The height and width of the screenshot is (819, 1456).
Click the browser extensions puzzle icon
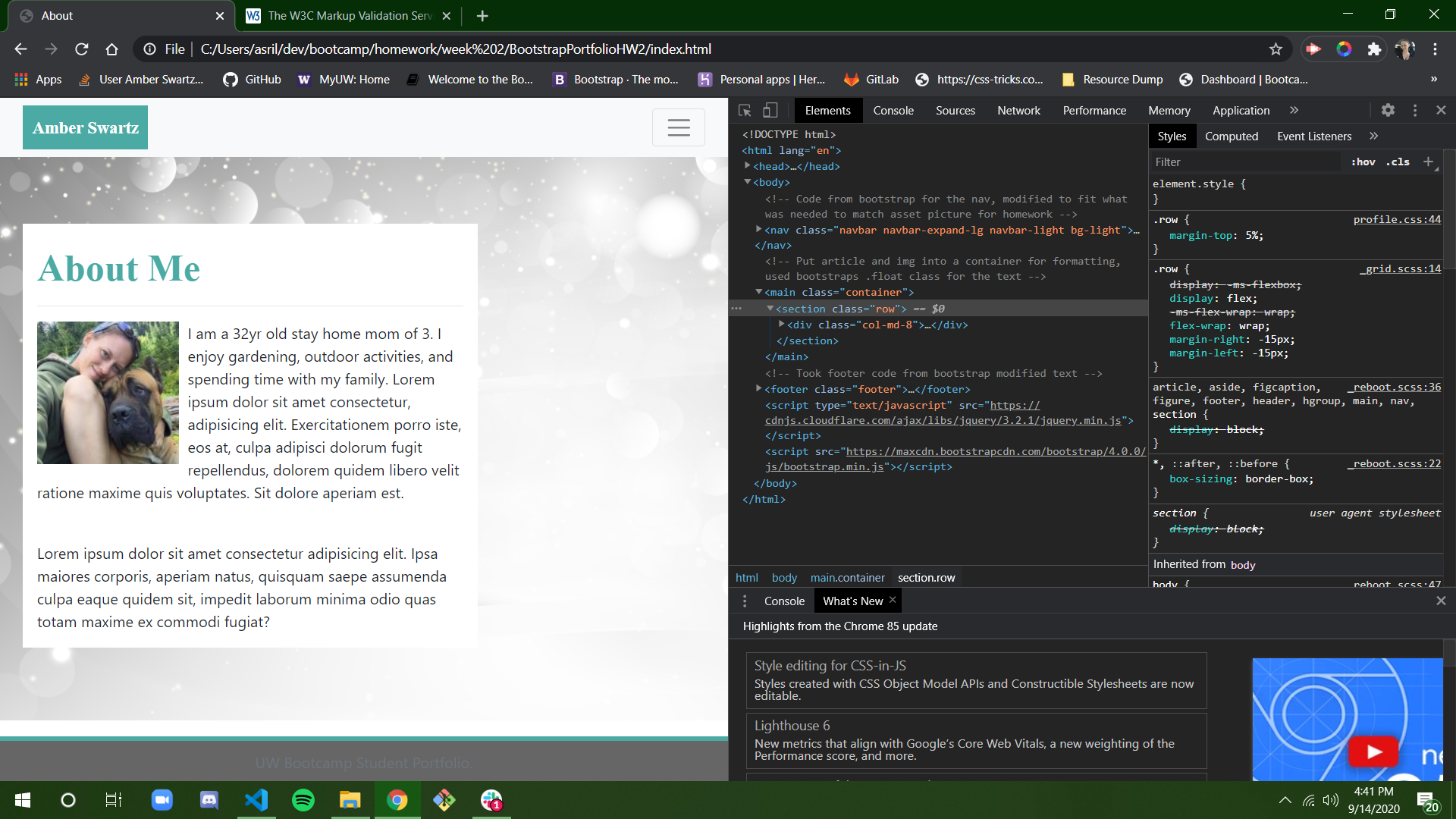(x=1375, y=49)
